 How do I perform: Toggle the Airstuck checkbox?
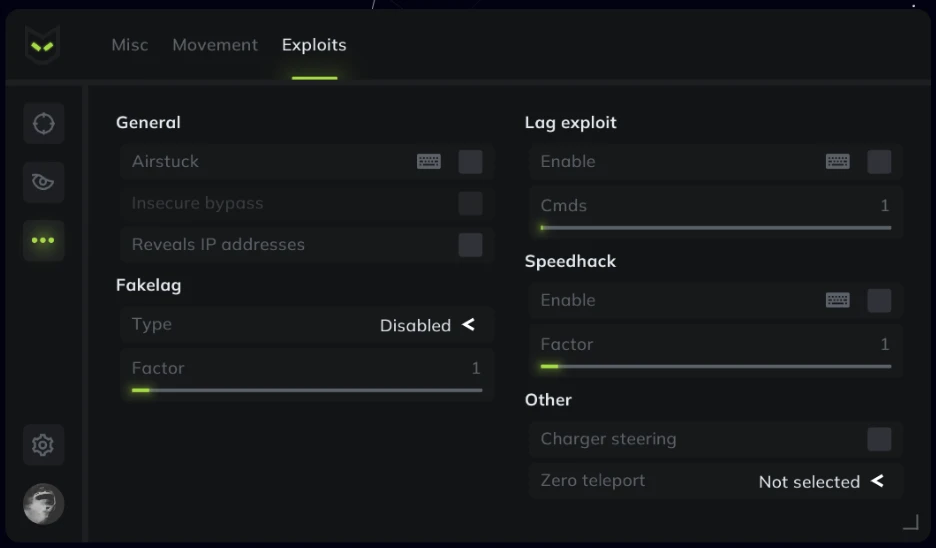point(470,162)
